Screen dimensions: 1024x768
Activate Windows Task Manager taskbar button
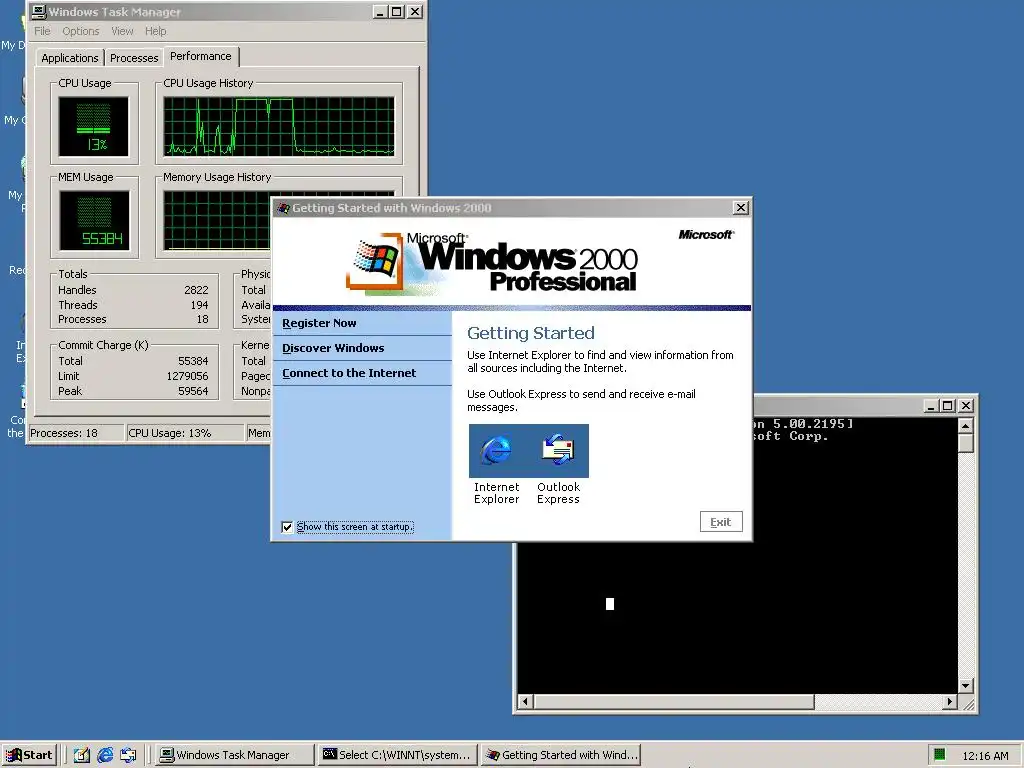tap(234, 755)
